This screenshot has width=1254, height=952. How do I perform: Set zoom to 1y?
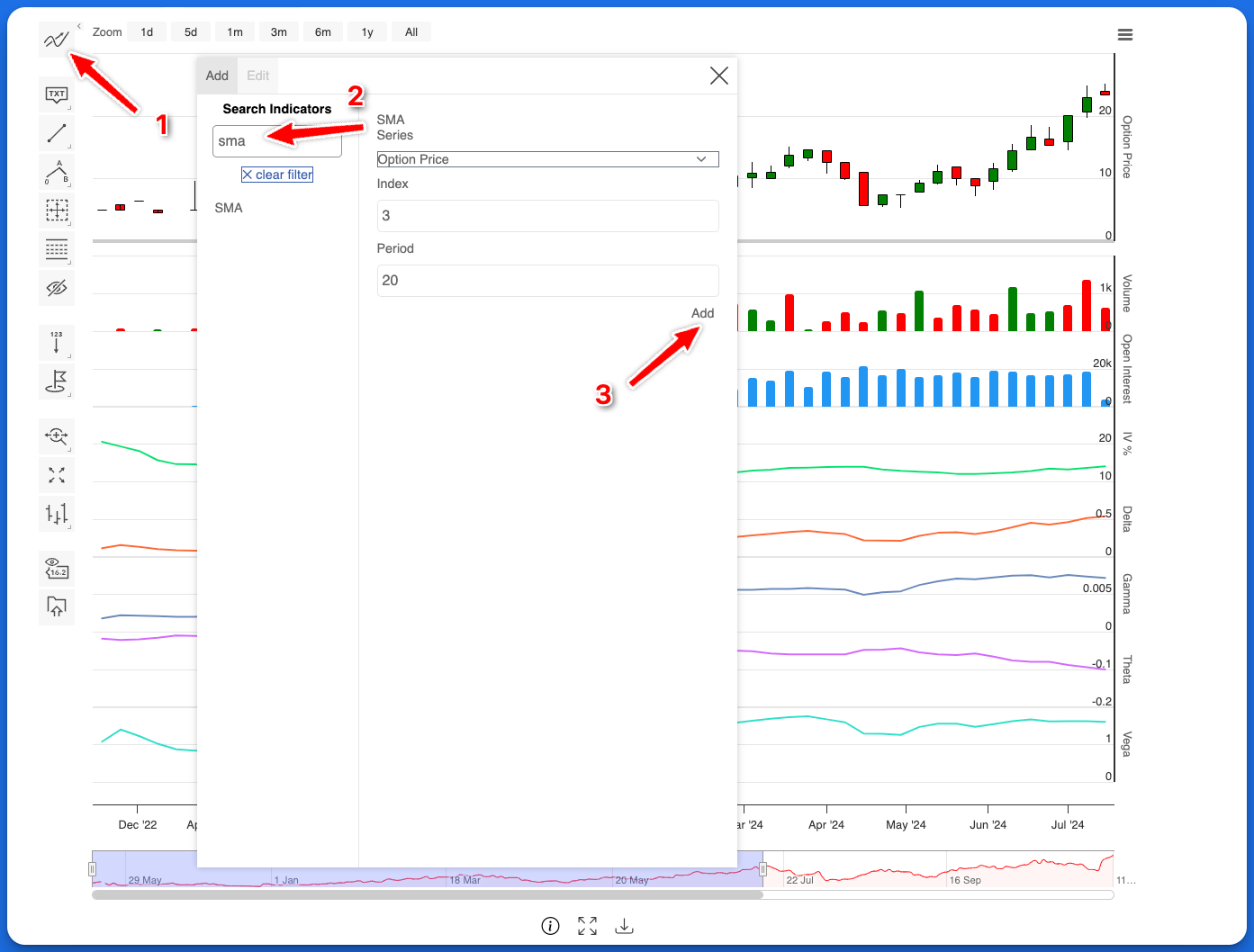[x=367, y=32]
